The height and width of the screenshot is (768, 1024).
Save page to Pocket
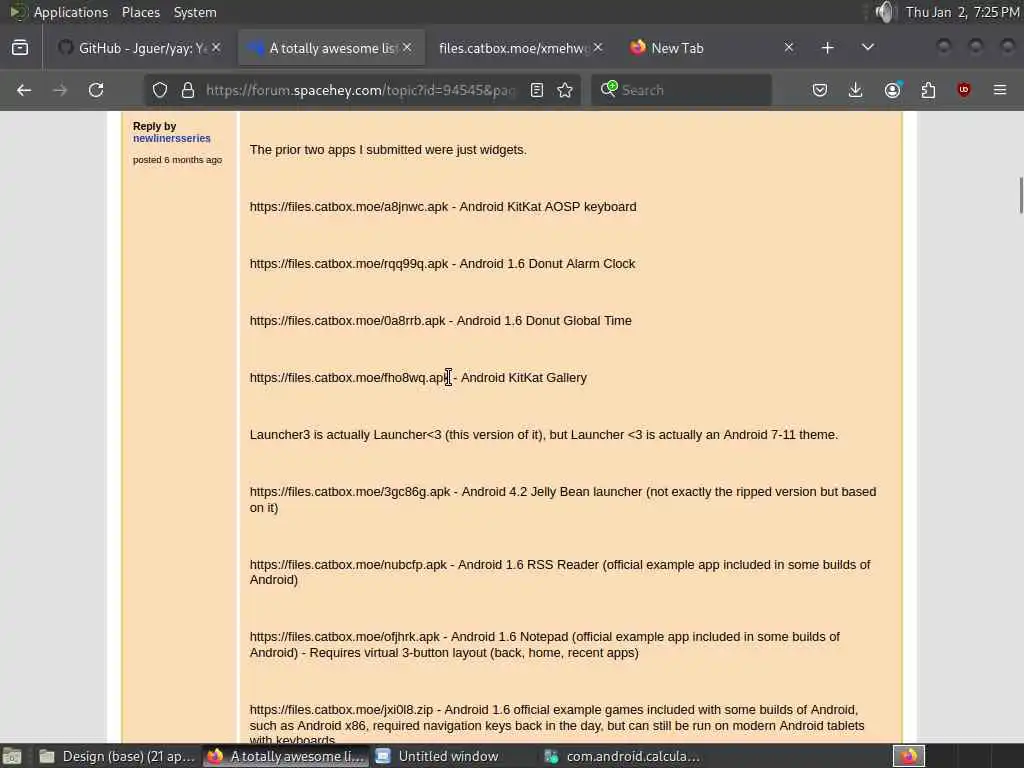tap(820, 90)
